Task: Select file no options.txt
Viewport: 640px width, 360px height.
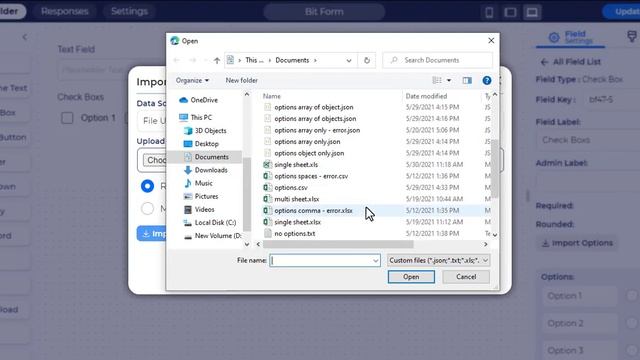Action: tap(290, 233)
